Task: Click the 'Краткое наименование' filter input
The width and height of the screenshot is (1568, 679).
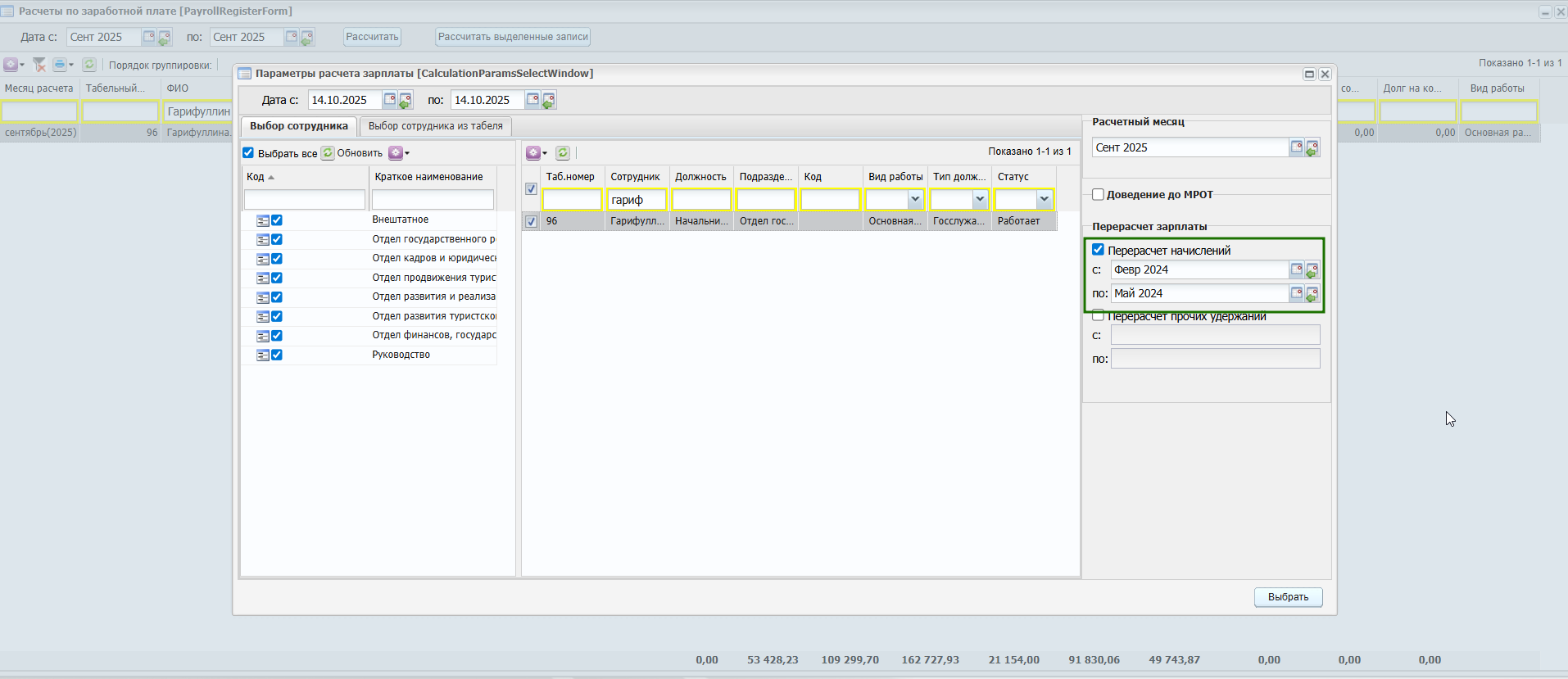Action: pyautogui.click(x=433, y=200)
